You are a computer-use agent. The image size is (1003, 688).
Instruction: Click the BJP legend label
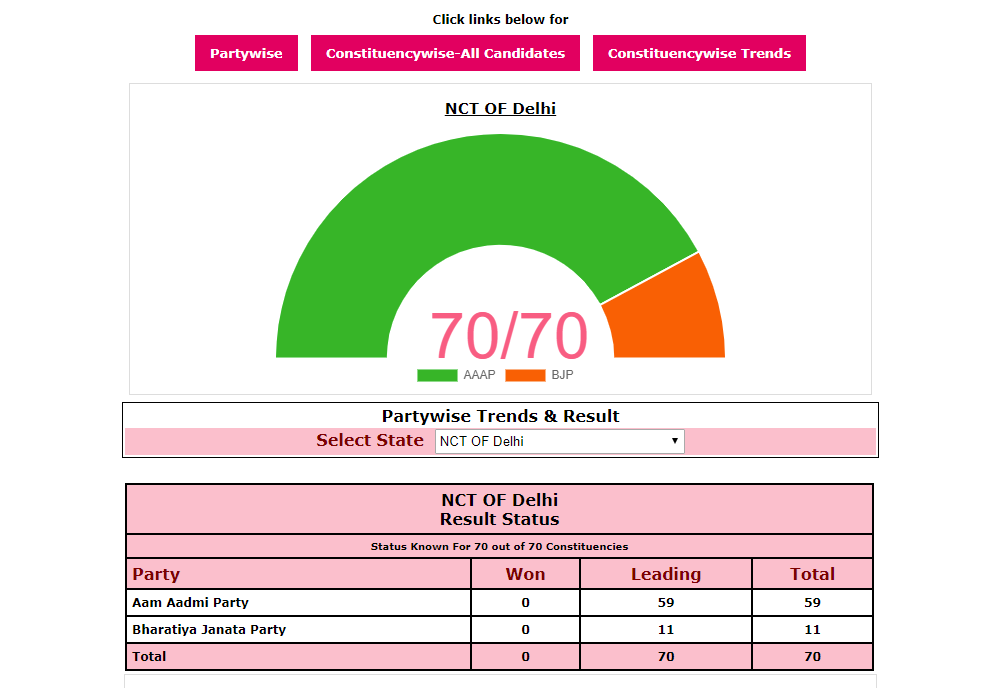562,375
